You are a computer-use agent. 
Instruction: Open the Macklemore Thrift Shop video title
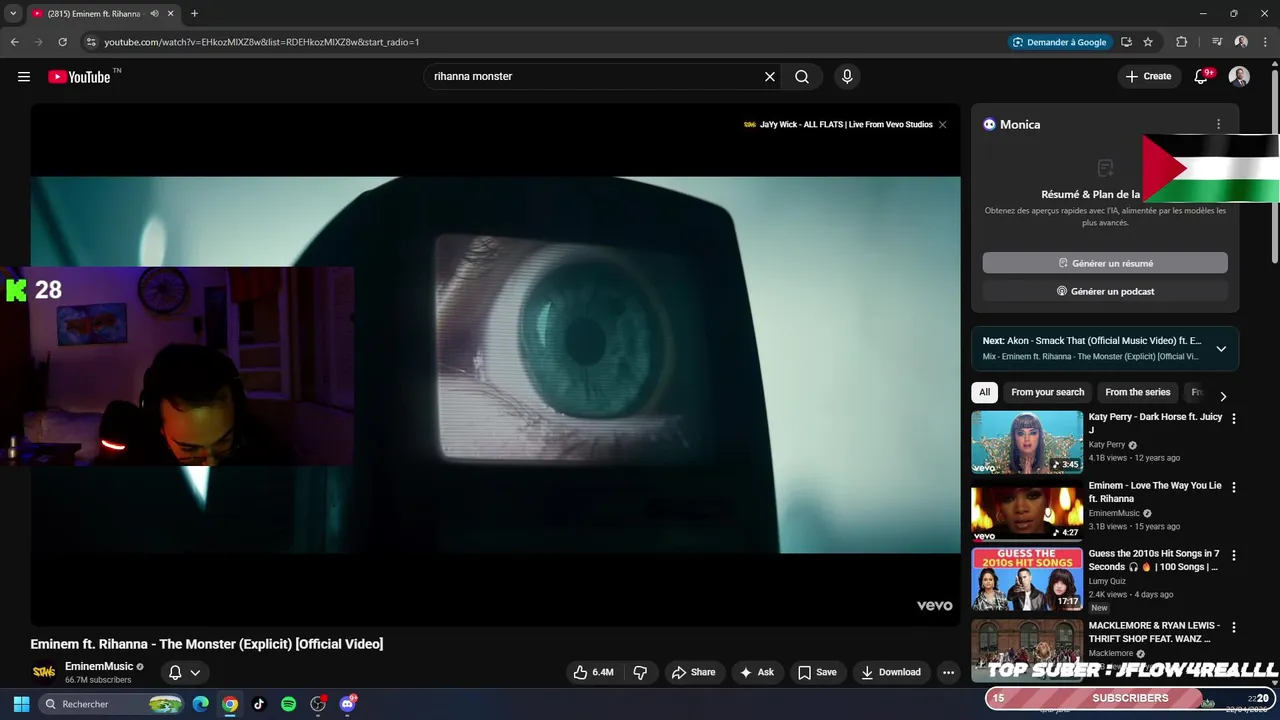pos(1154,632)
